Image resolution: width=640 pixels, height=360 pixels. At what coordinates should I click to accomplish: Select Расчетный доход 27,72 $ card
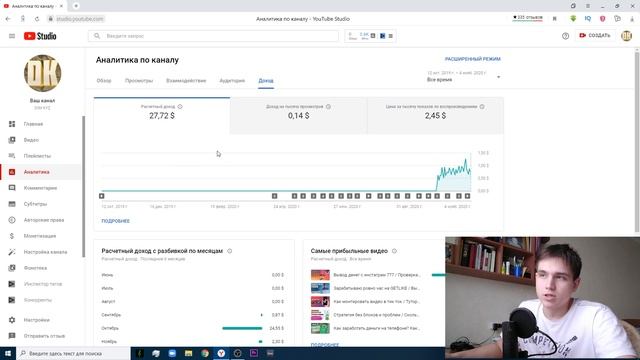tap(162, 116)
